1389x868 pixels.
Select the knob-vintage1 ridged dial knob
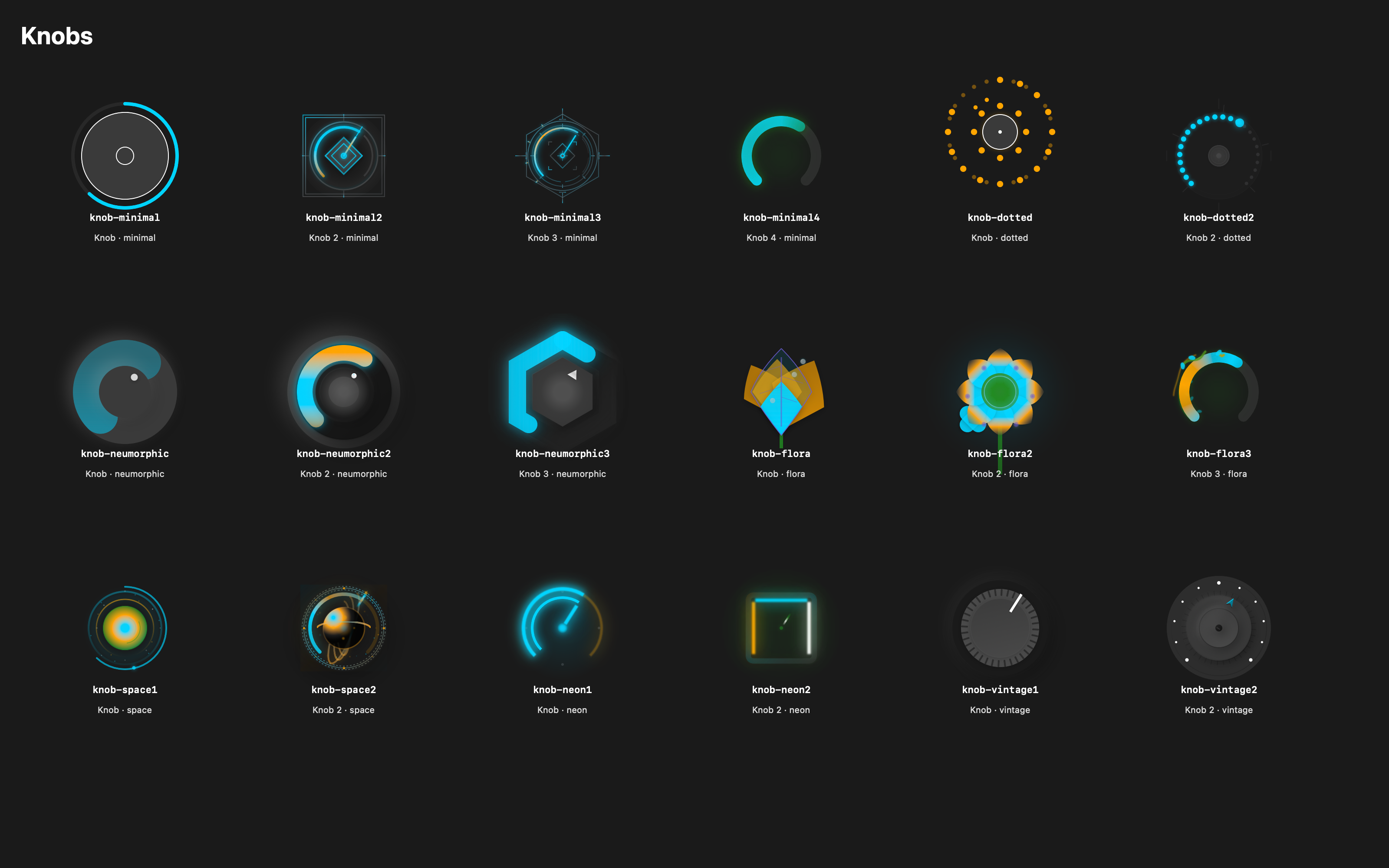pyautogui.click(x=1000, y=628)
